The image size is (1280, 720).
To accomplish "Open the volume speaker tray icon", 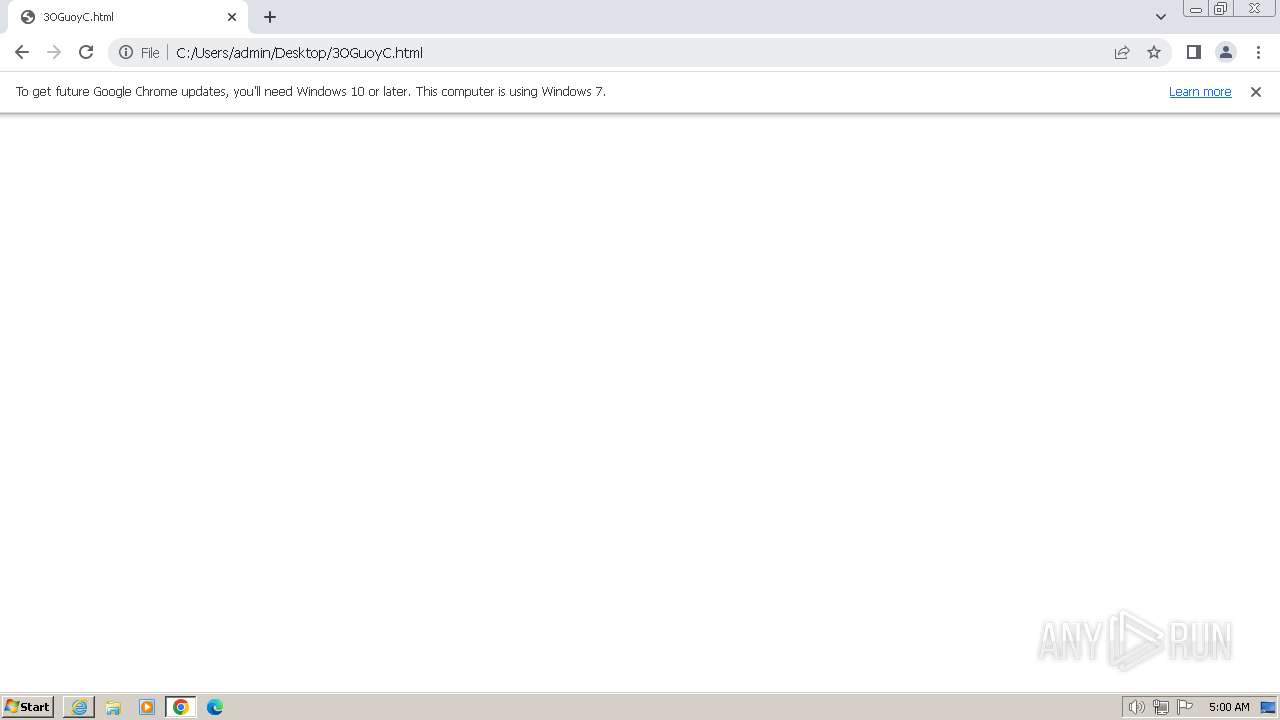I will click(x=1136, y=707).
